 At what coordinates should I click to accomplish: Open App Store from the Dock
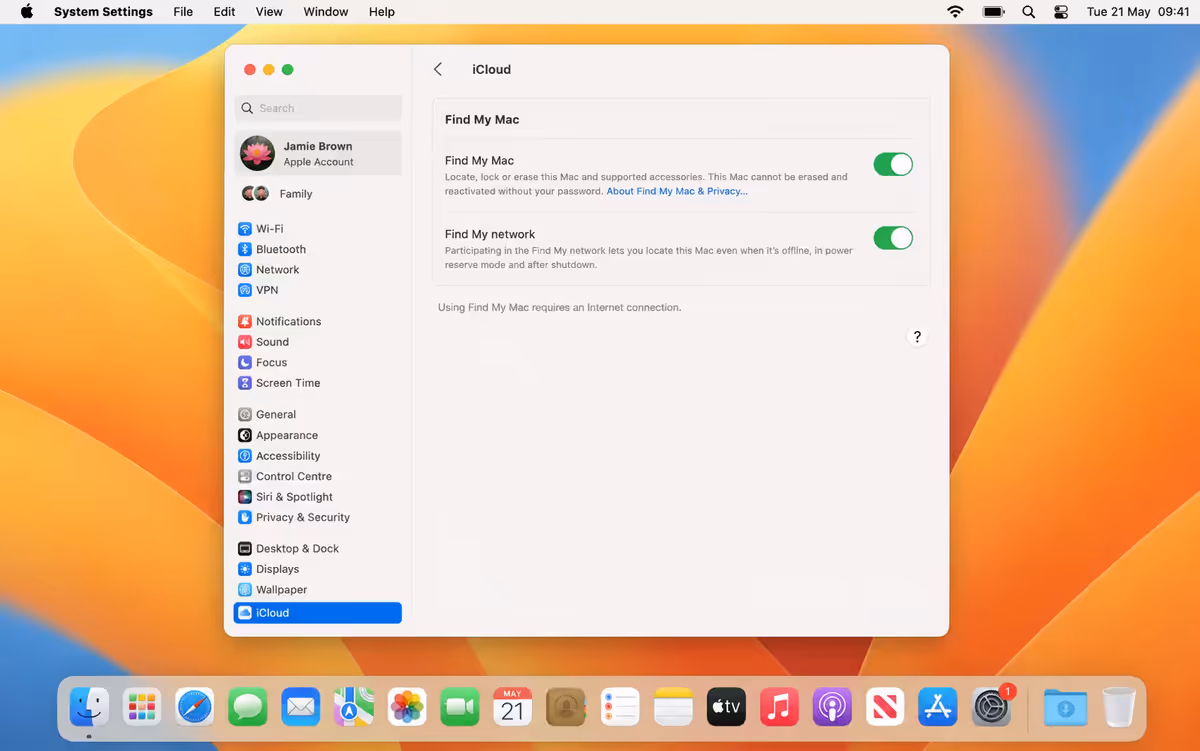[938, 707]
